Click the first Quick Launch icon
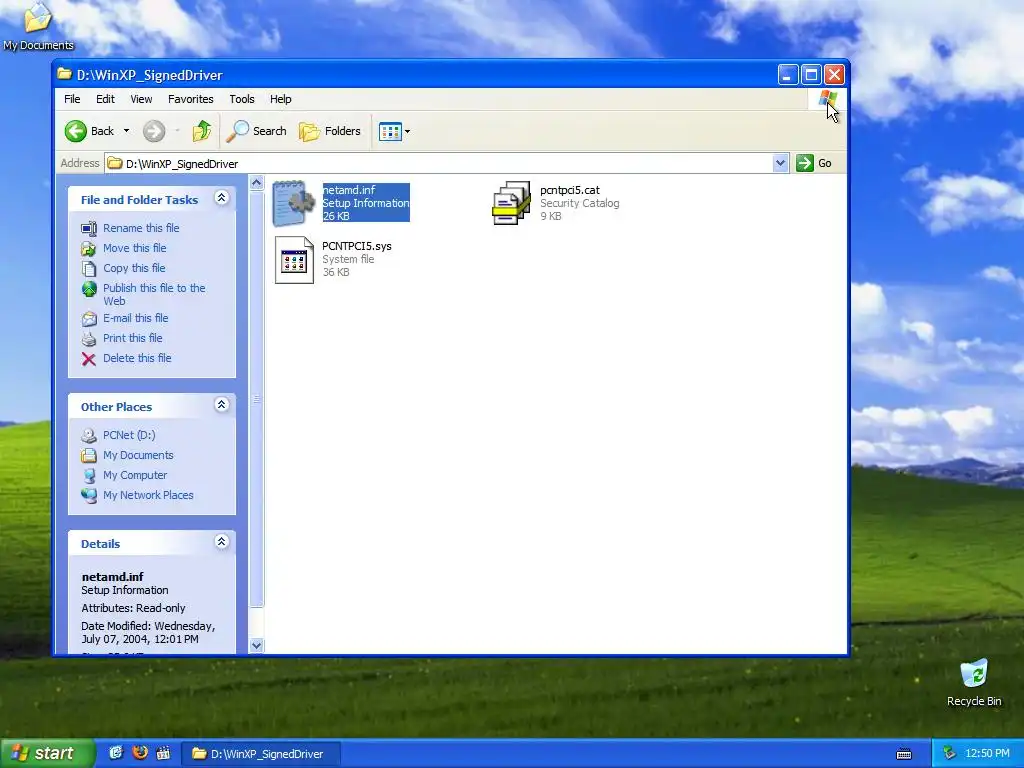The width and height of the screenshot is (1024, 768). click(116, 753)
